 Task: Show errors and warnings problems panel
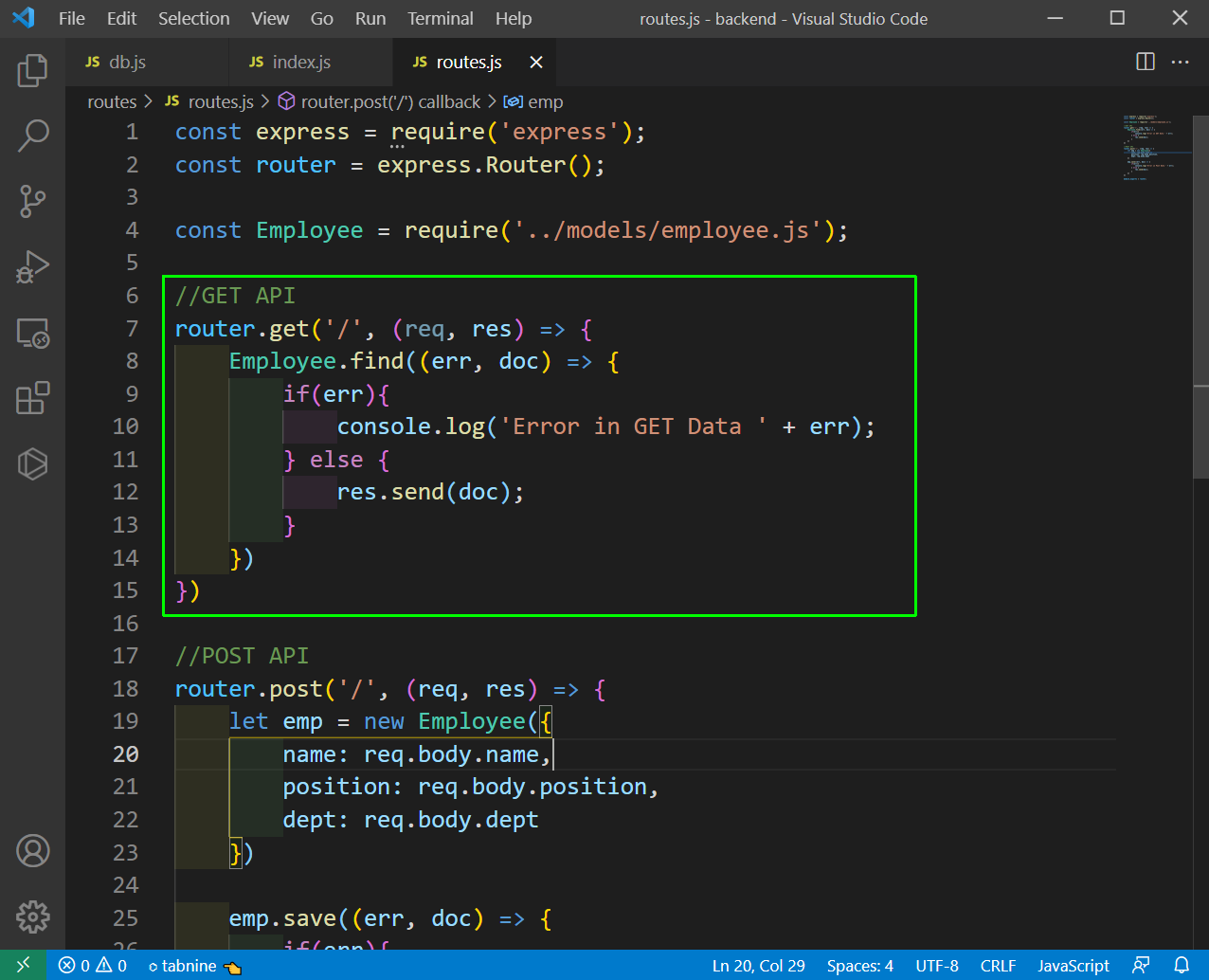[93, 966]
